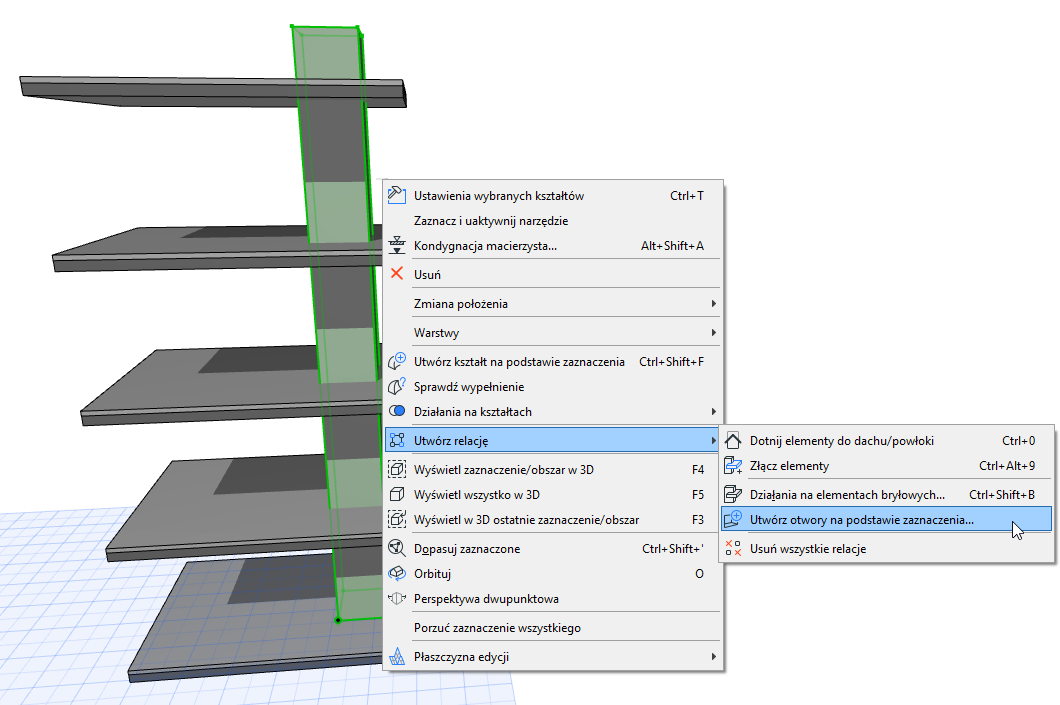This screenshot has height=705, width=1060.
Task: Choose Złącz elementy in submenu
Action: click(x=886, y=466)
